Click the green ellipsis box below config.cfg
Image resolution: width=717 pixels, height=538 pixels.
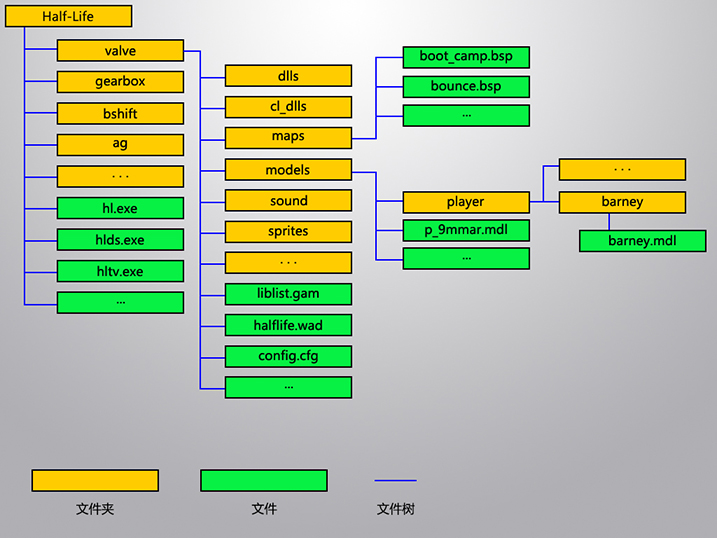point(289,388)
